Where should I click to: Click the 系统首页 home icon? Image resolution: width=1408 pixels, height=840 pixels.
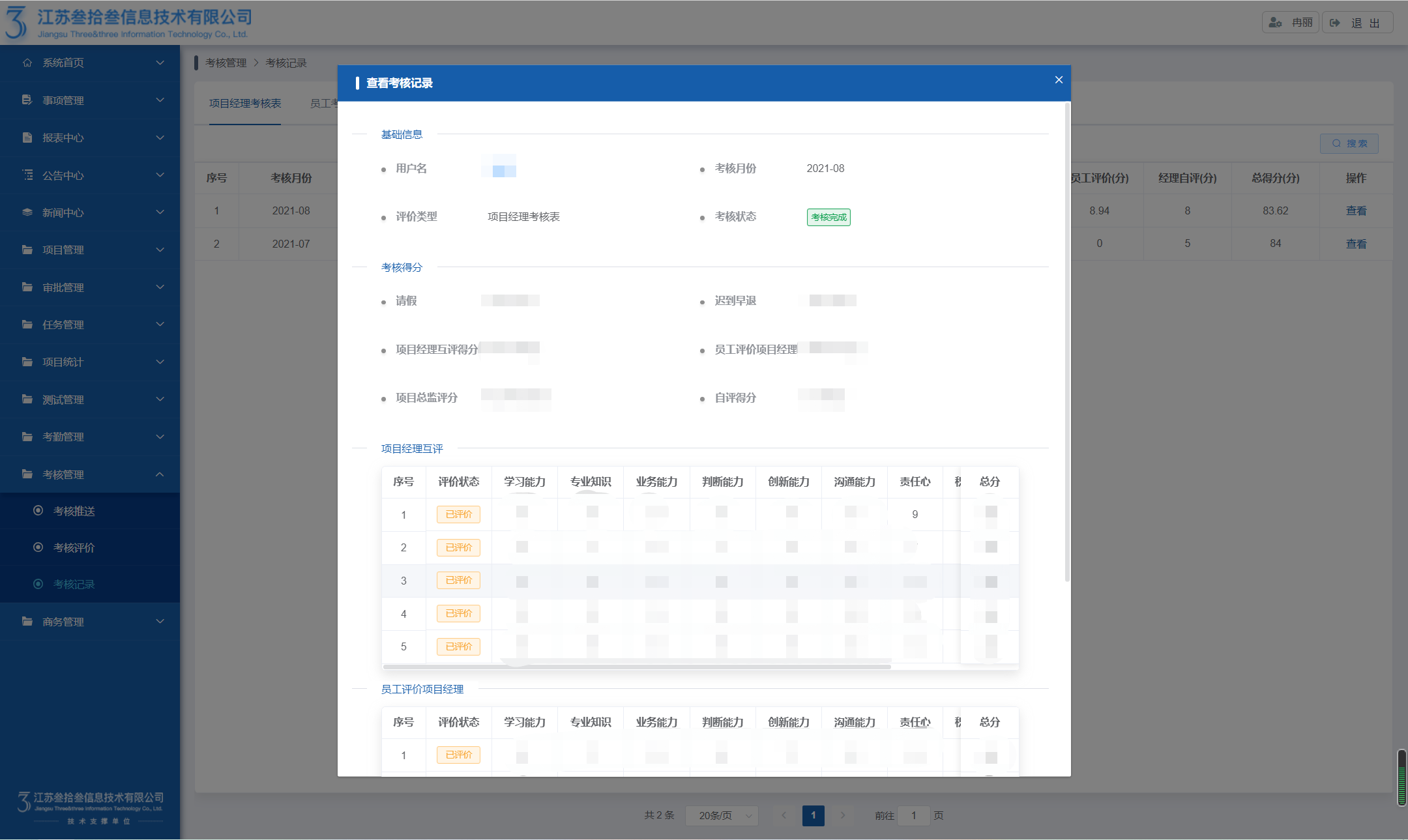(x=27, y=63)
